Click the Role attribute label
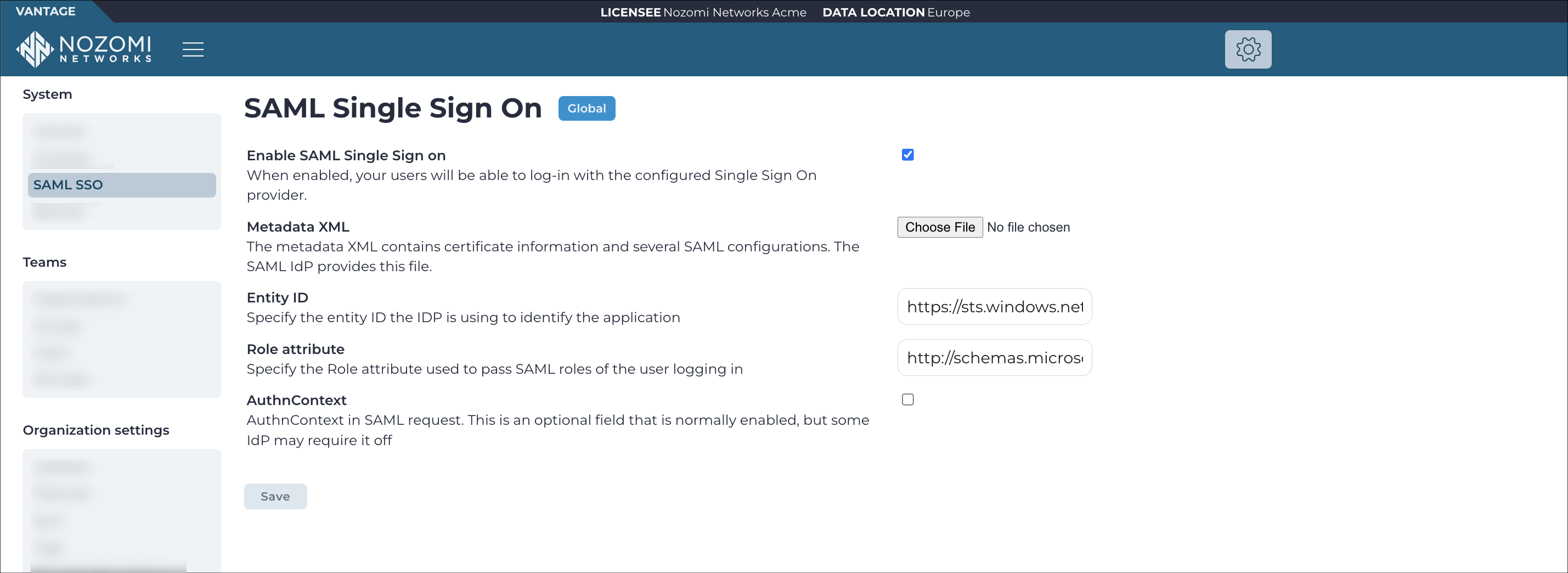1568x573 pixels. click(x=295, y=349)
